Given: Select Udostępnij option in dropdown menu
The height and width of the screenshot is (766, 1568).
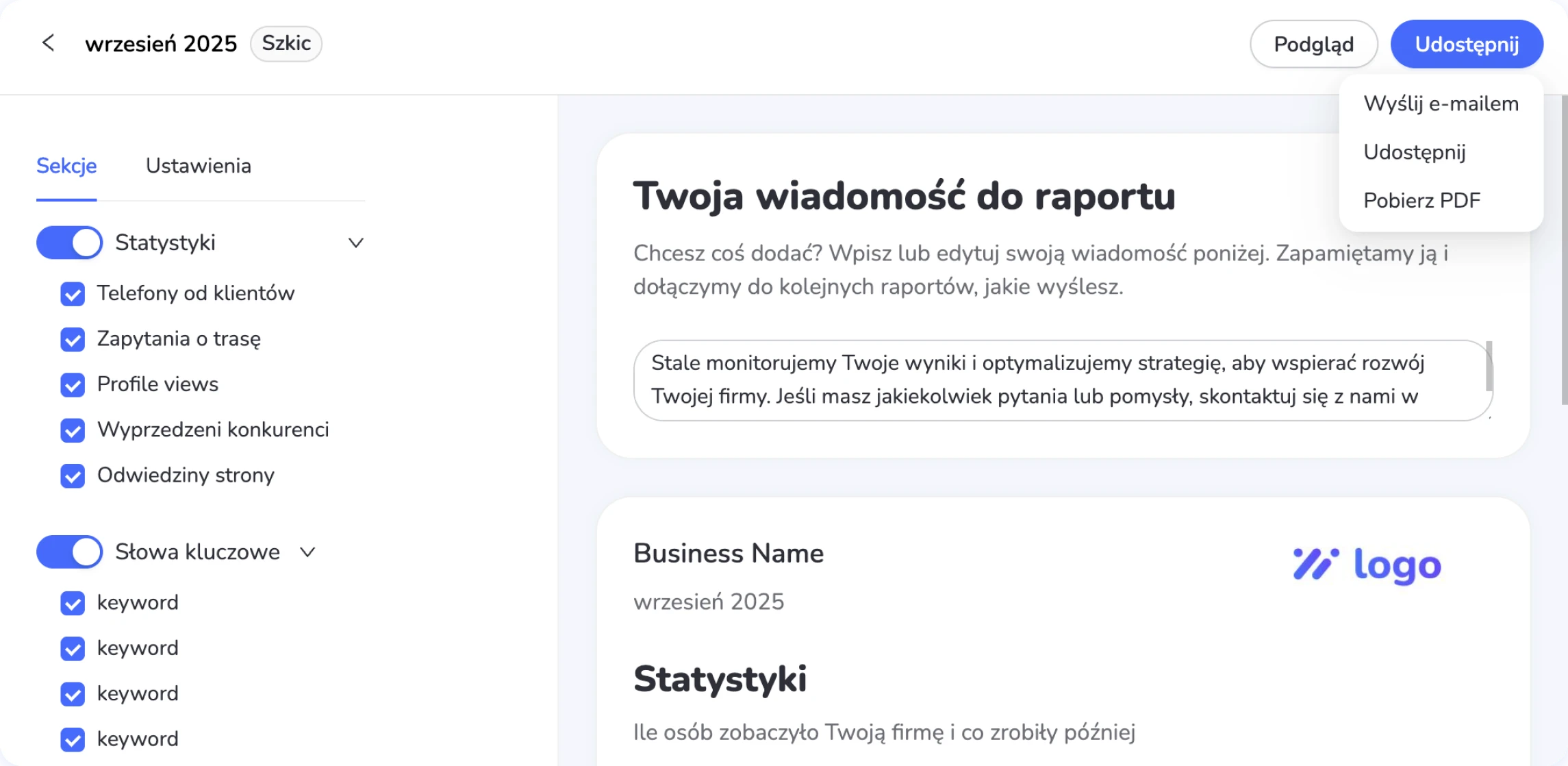Looking at the screenshot, I should pyautogui.click(x=1414, y=151).
